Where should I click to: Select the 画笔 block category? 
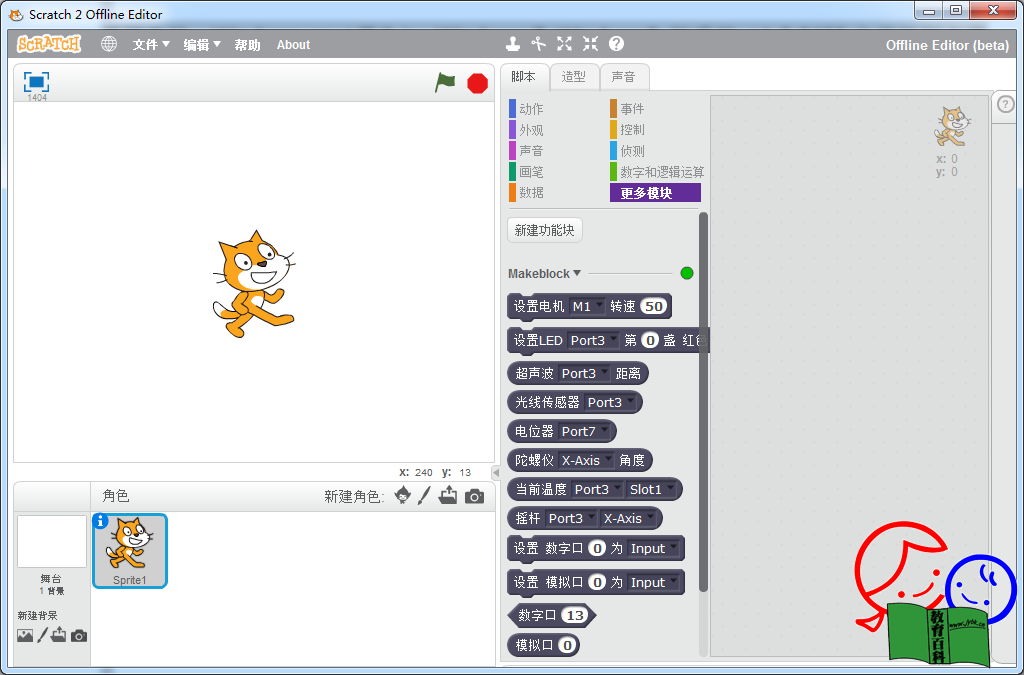pos(526,172)
